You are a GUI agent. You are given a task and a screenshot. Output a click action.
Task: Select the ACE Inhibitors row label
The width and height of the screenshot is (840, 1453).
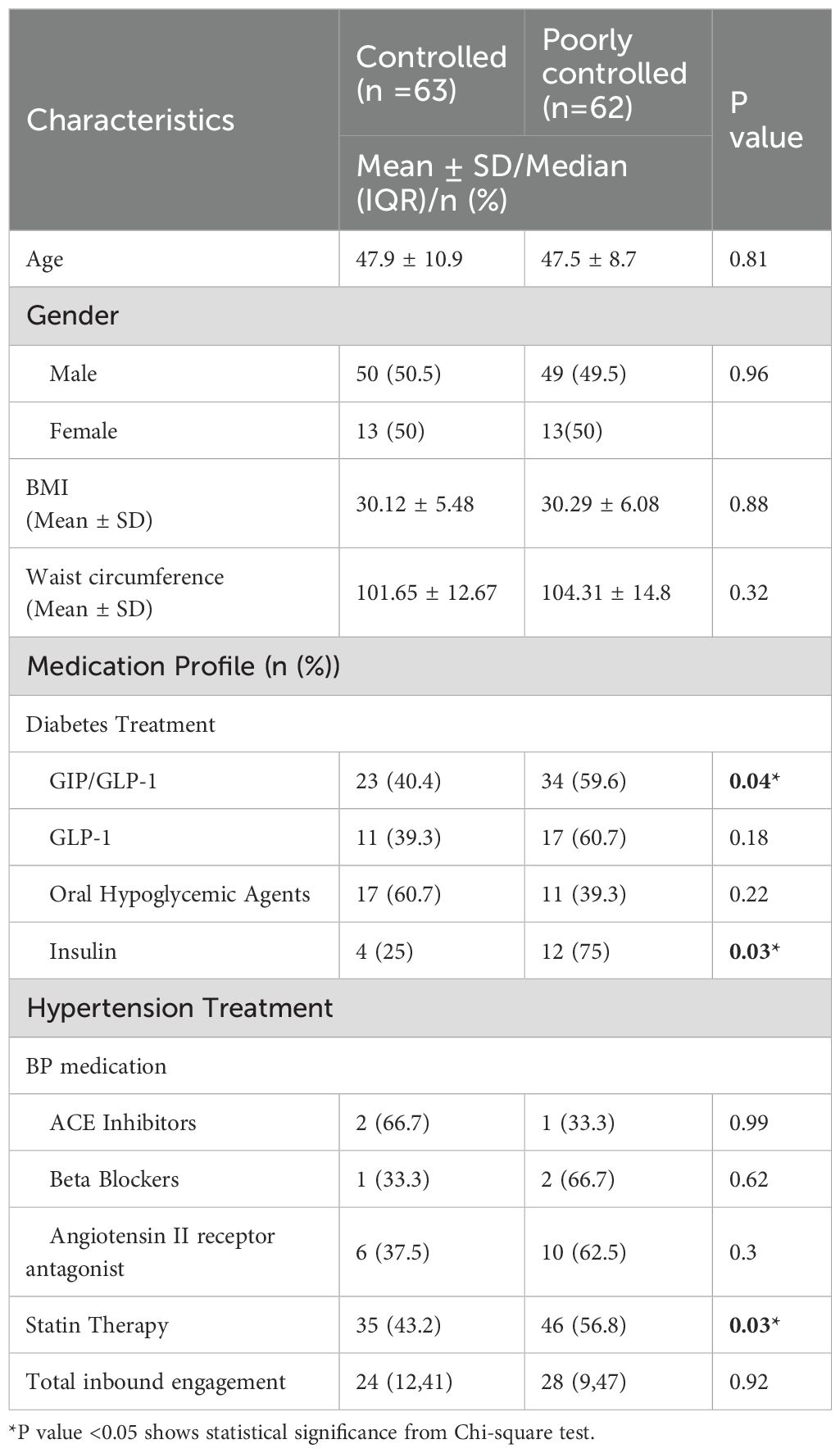point(123,1122)
